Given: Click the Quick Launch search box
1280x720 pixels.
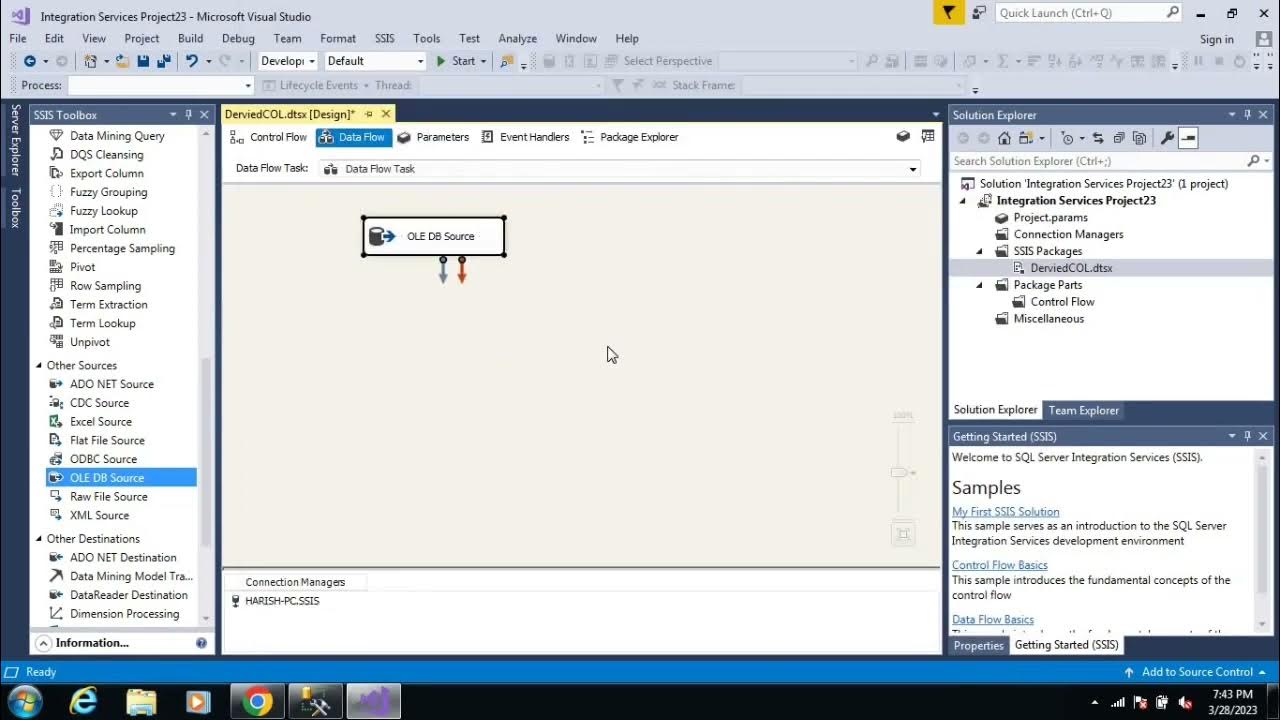Looking at the screenshot, I should point(1088,13).
